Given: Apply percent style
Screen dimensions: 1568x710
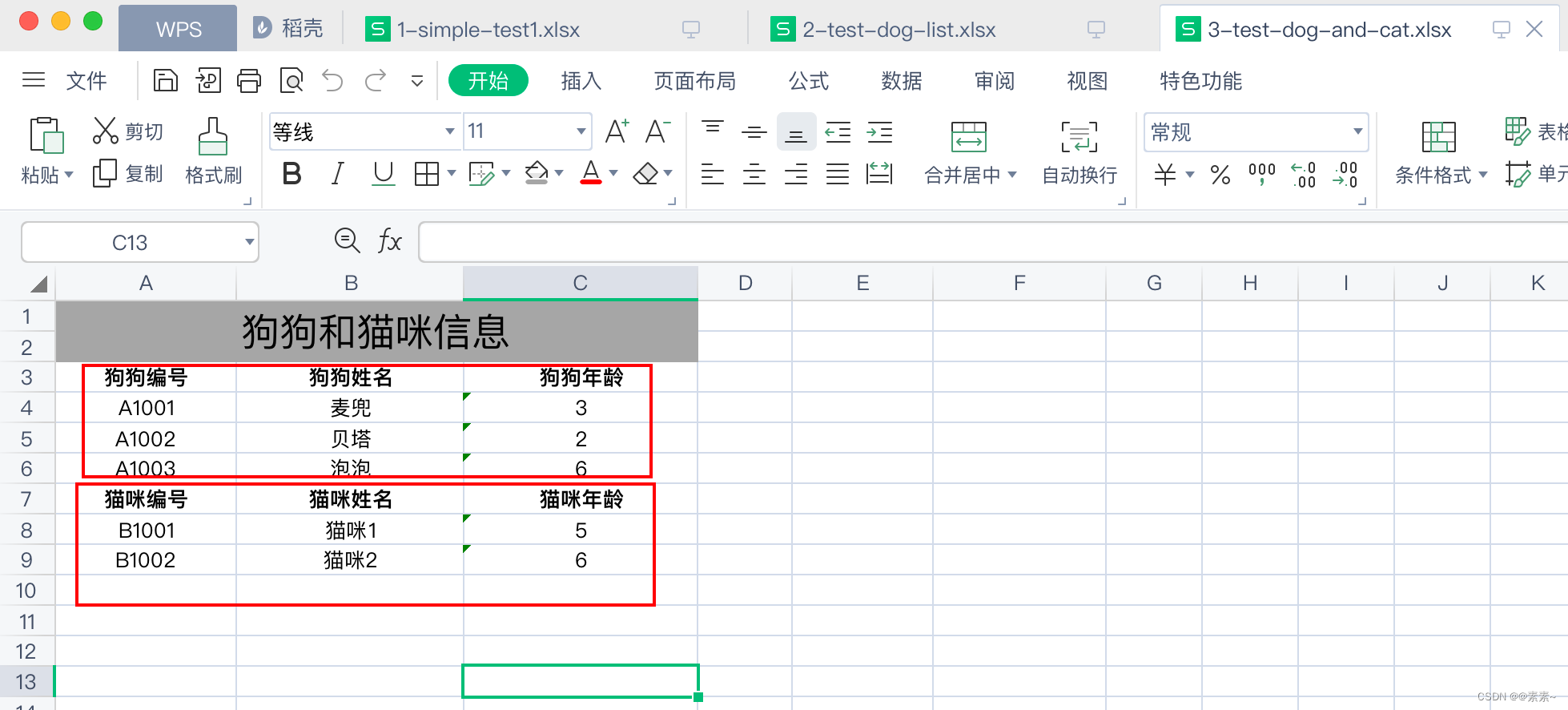Looking at the screenshot, I should click(1220, 174).
